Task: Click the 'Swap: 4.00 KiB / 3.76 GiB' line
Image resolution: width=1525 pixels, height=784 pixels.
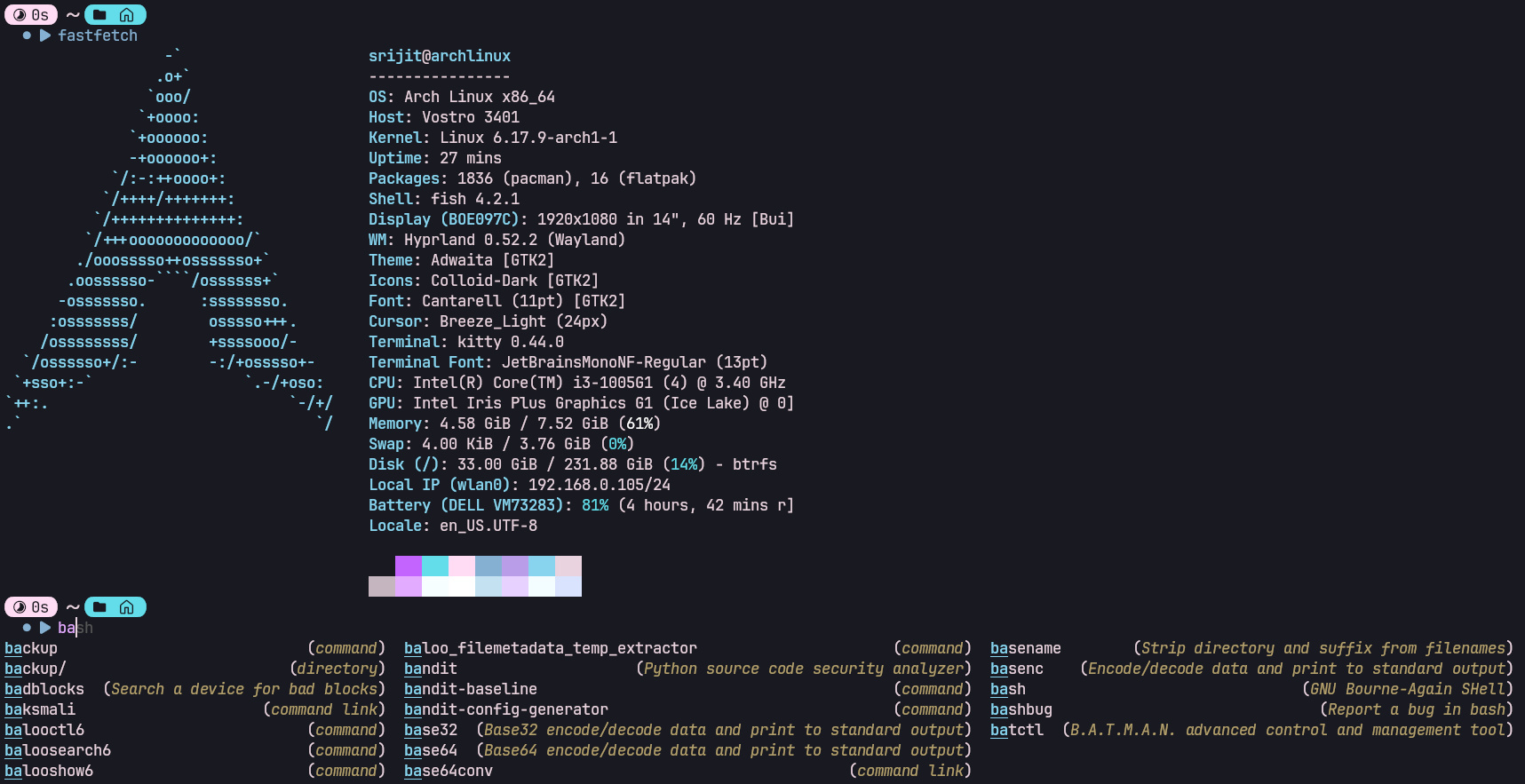Action: tap(502, 444)
